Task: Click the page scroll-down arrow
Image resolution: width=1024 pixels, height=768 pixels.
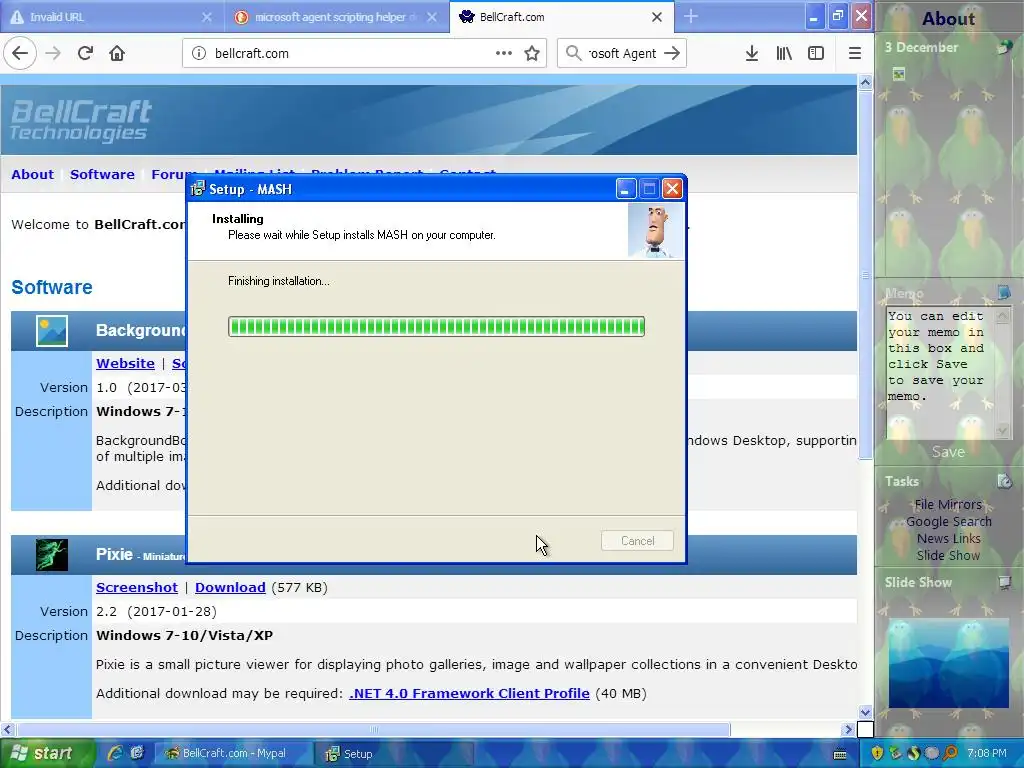Action: 865,712
